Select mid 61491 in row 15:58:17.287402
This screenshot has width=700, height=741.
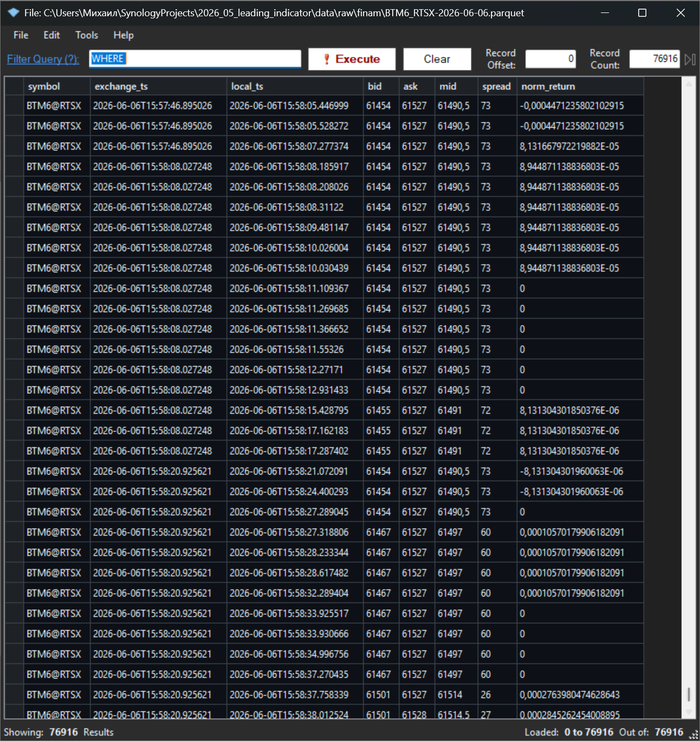click(456, 451)
